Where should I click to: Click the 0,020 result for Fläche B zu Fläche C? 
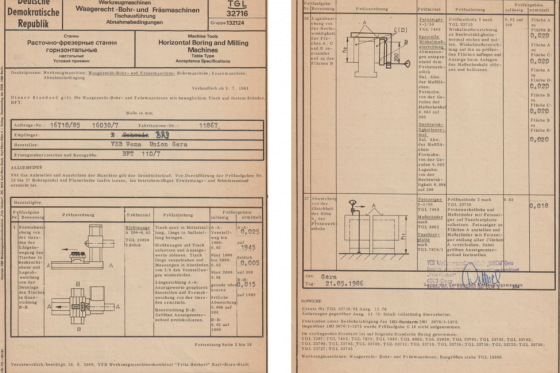tap(539, 111)
